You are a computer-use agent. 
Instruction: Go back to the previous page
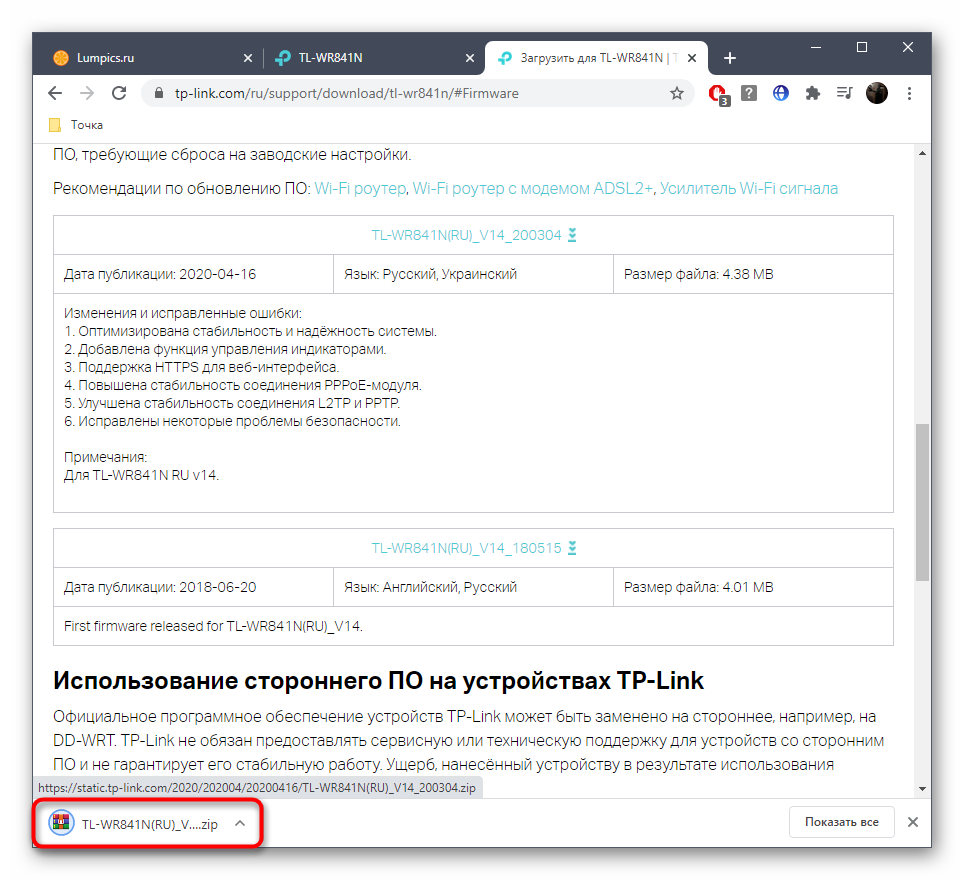click(x=55, y=93)
